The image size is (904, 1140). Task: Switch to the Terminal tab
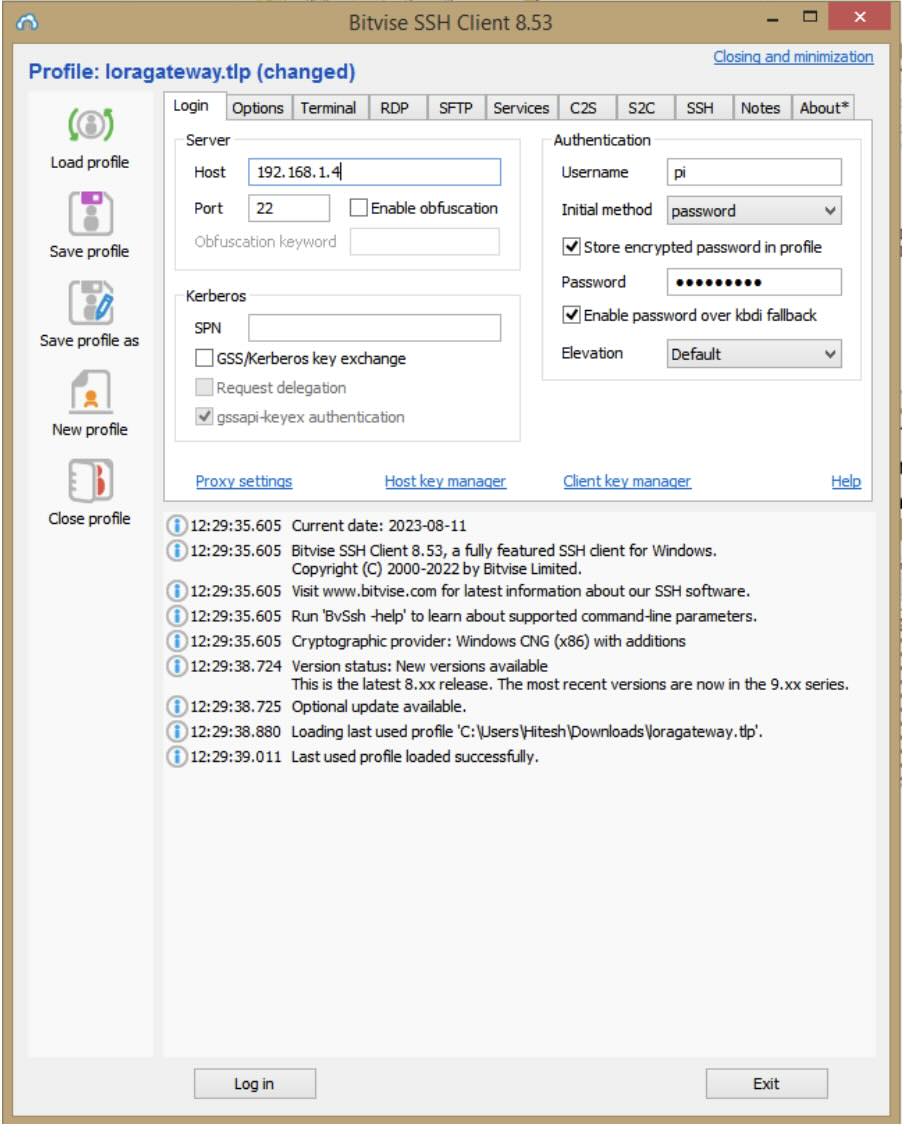pyautogui.click(x=329, y=108)
